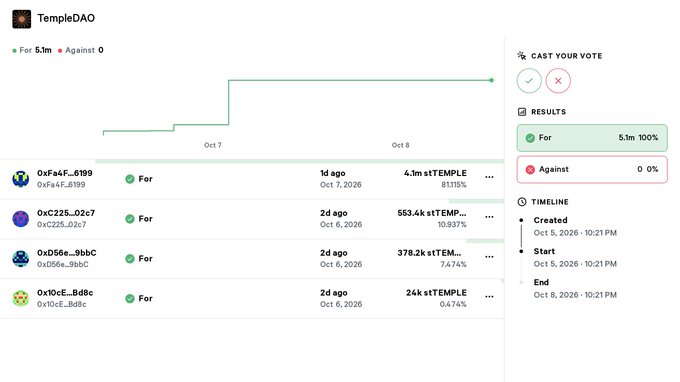Click green For check icon in 0xC225...02c7 row
Viewport: 680px width, 382px height.
pos(130,219)
